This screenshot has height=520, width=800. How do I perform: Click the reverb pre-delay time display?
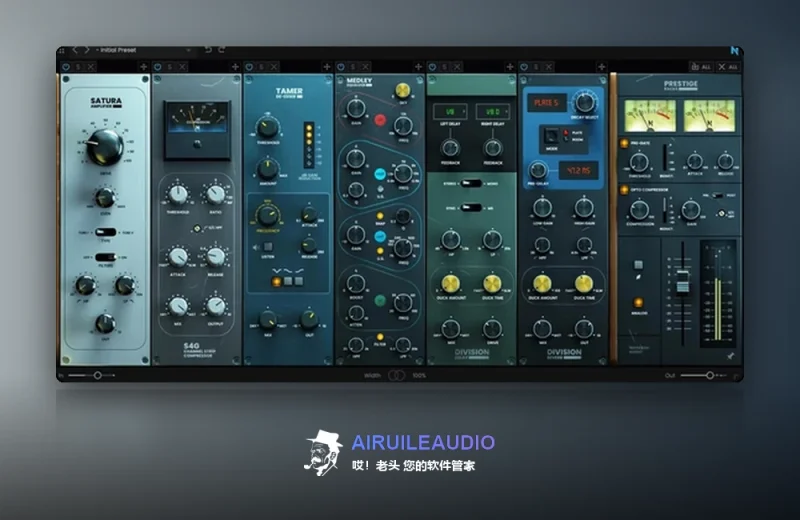point(579,170)
